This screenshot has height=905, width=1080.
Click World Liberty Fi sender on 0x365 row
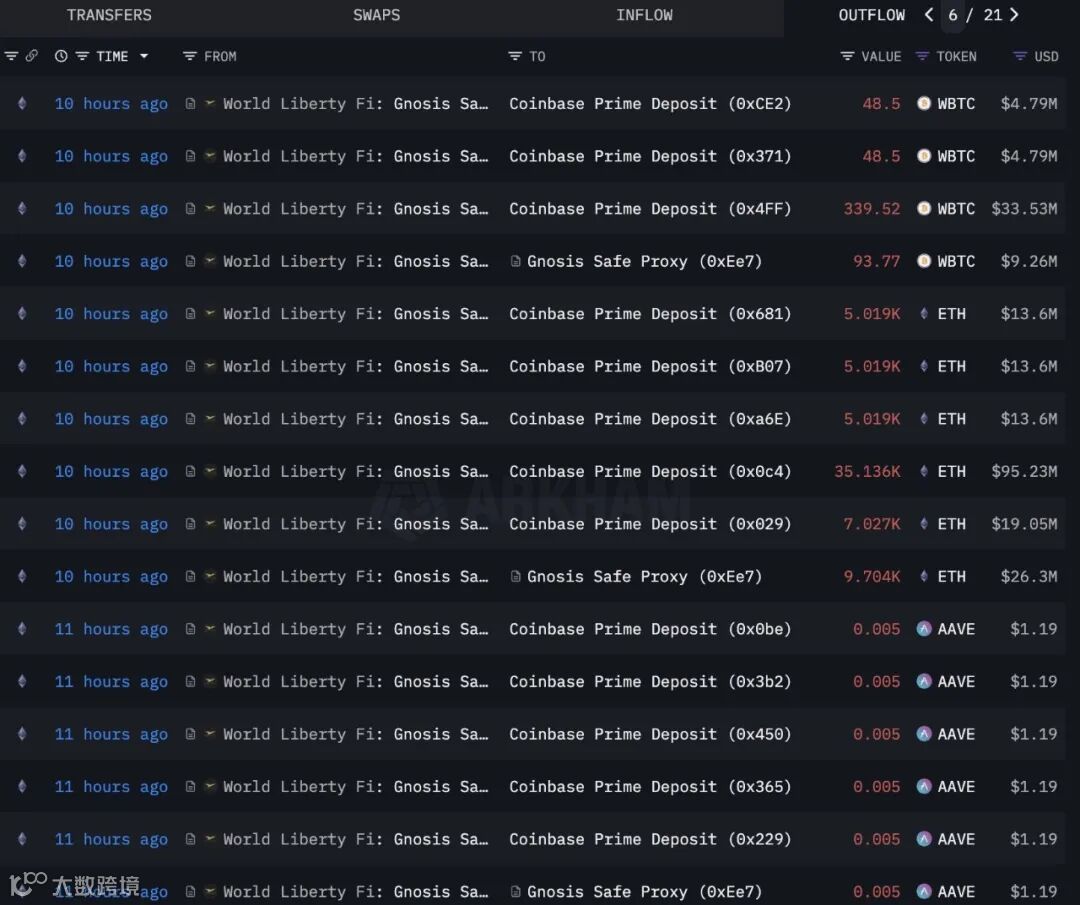click(355, 787)
